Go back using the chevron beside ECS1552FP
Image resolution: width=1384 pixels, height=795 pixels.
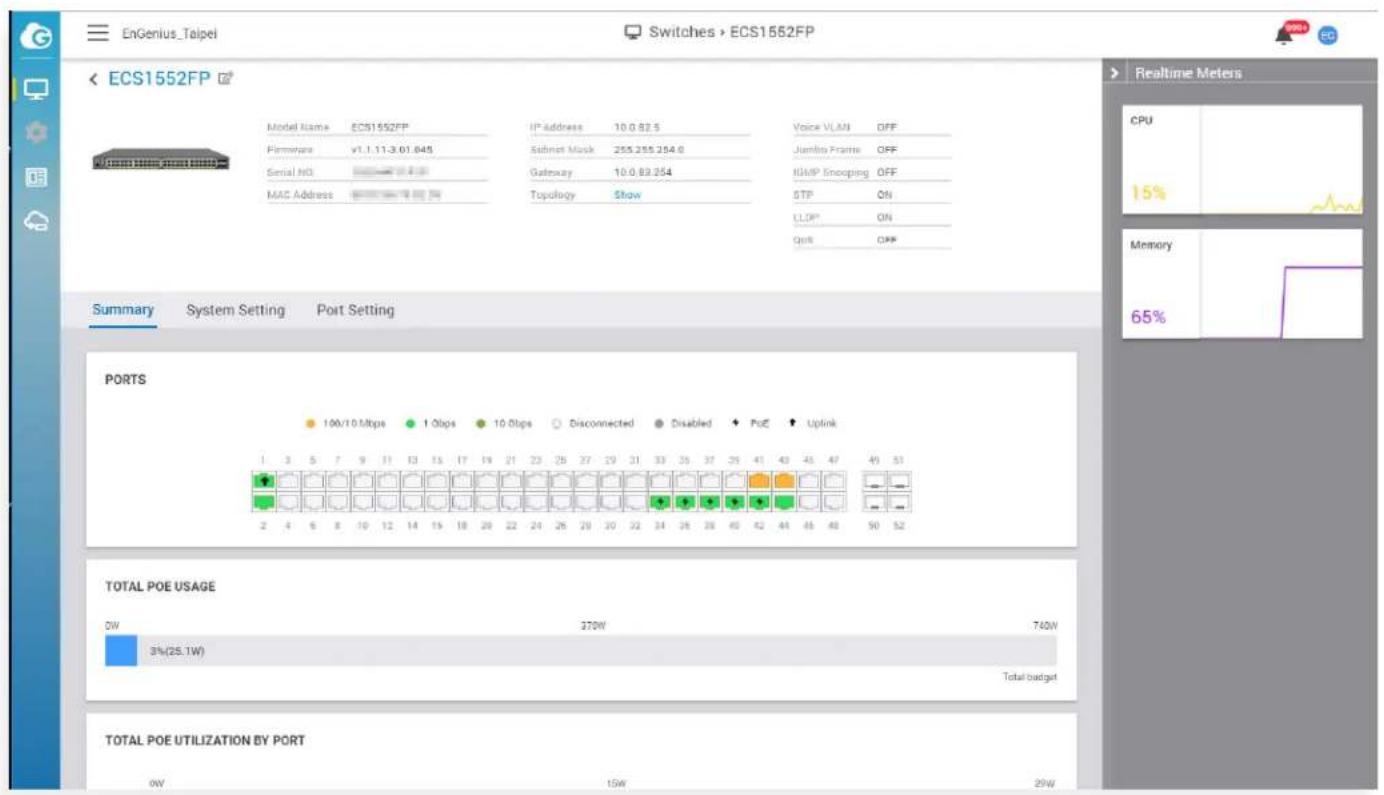coord(93,79)
